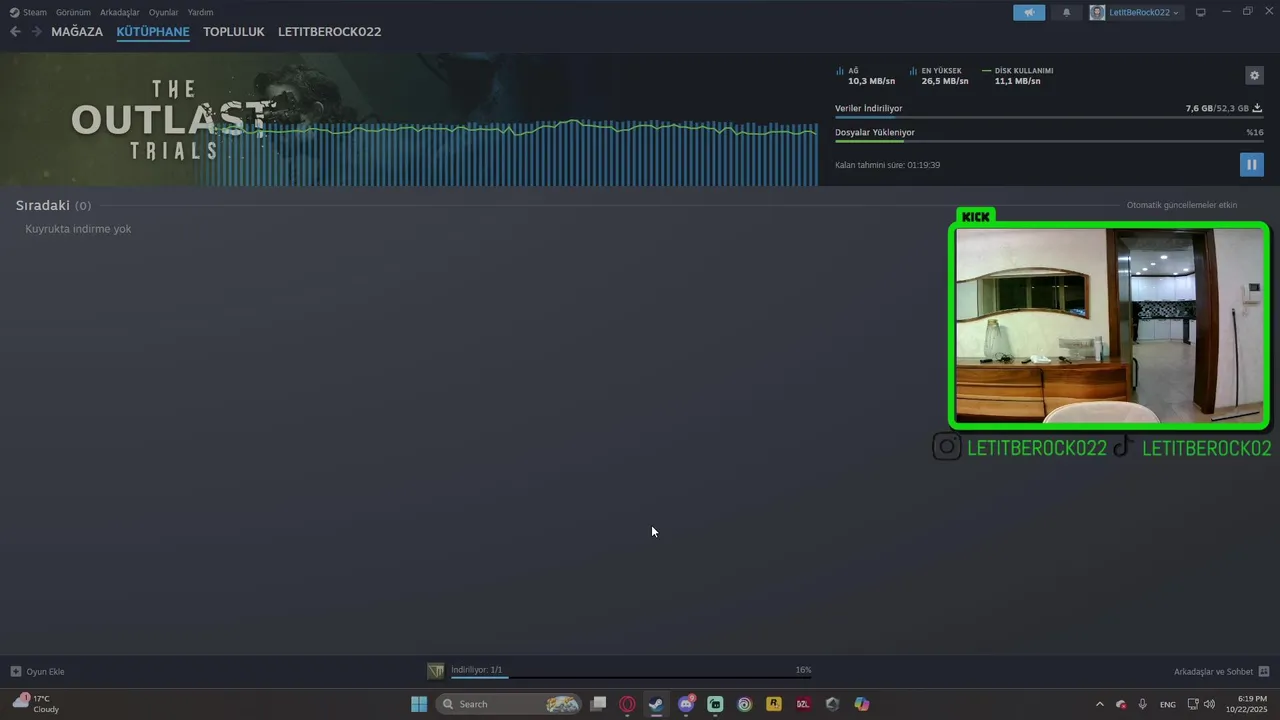Open the Görünüm menu

pyautogui.click(x=73, y=12)
